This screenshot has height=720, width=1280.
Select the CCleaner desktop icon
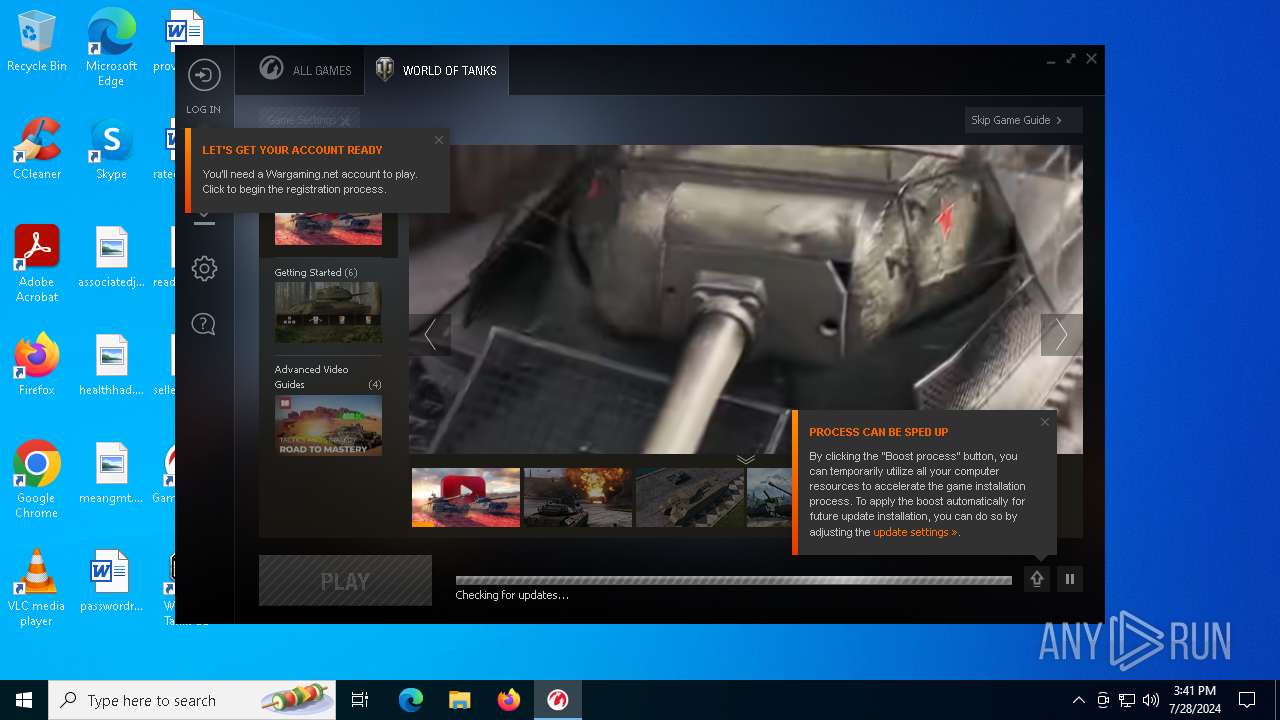click(x=37, y=149)
